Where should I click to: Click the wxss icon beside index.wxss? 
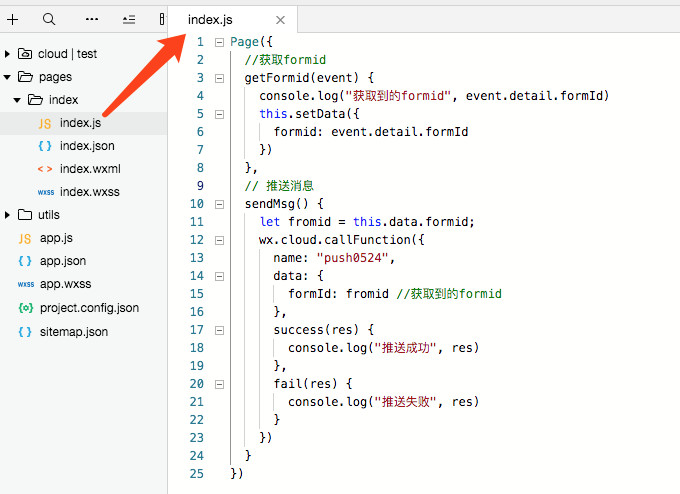click(46, 192)
